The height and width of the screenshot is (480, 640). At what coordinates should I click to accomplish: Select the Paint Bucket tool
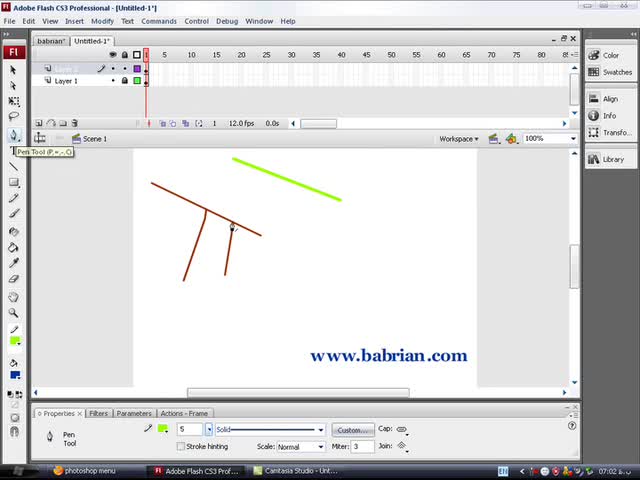tap(13, 247)
